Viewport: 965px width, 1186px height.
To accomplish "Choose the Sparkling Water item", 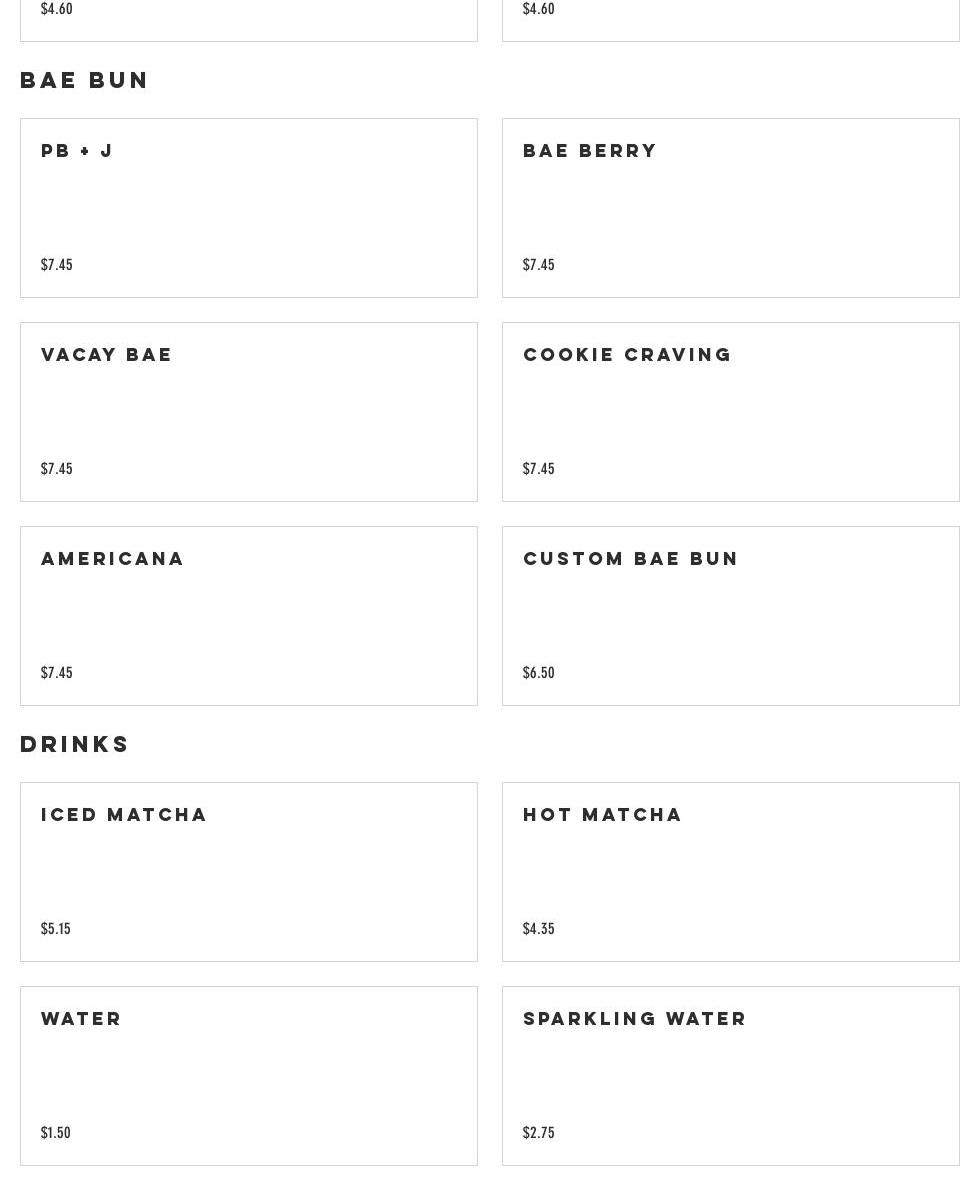I will tap(730, 1076).
